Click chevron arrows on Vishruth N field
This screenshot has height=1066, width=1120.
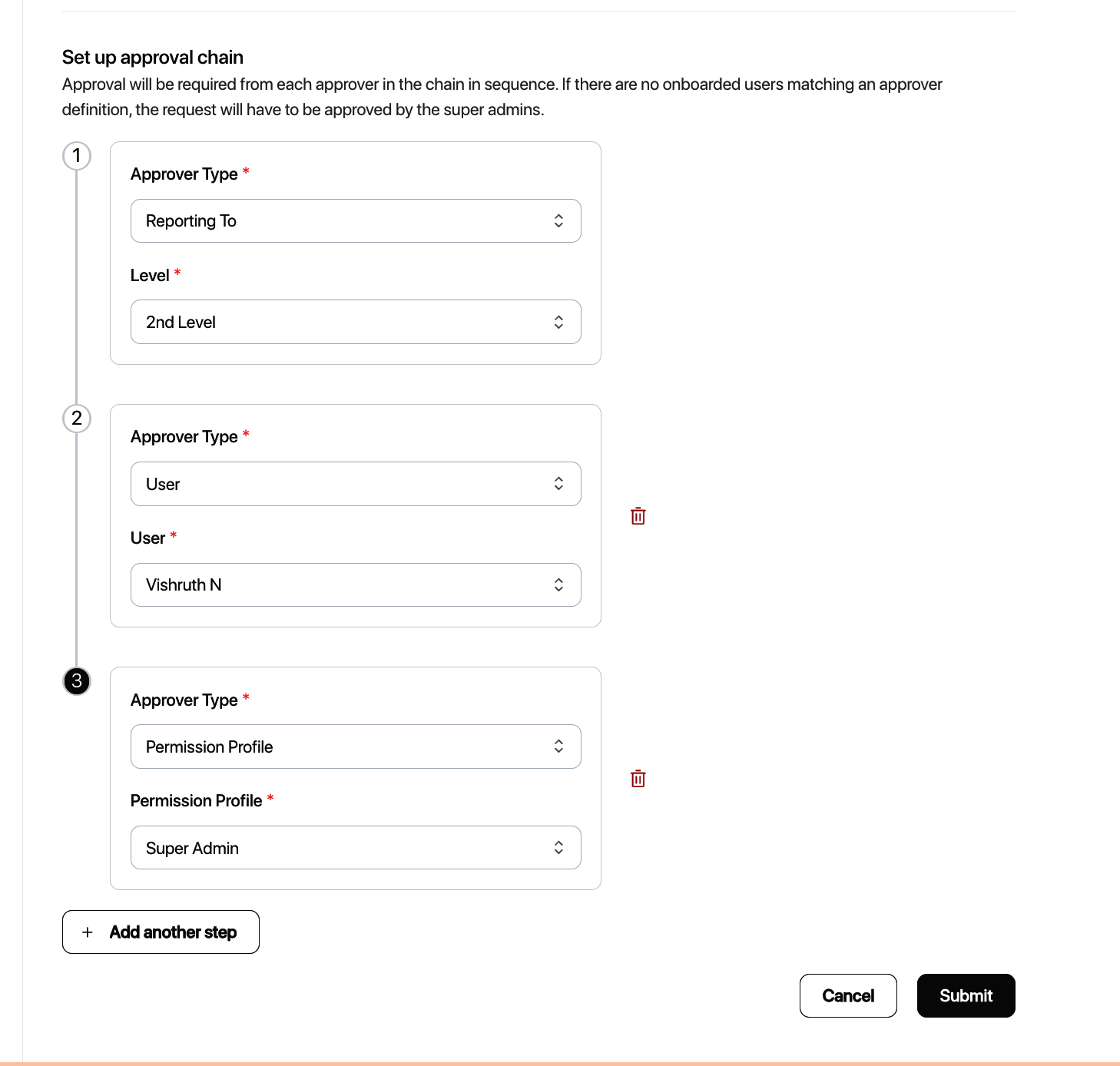(x=558, y=585)
